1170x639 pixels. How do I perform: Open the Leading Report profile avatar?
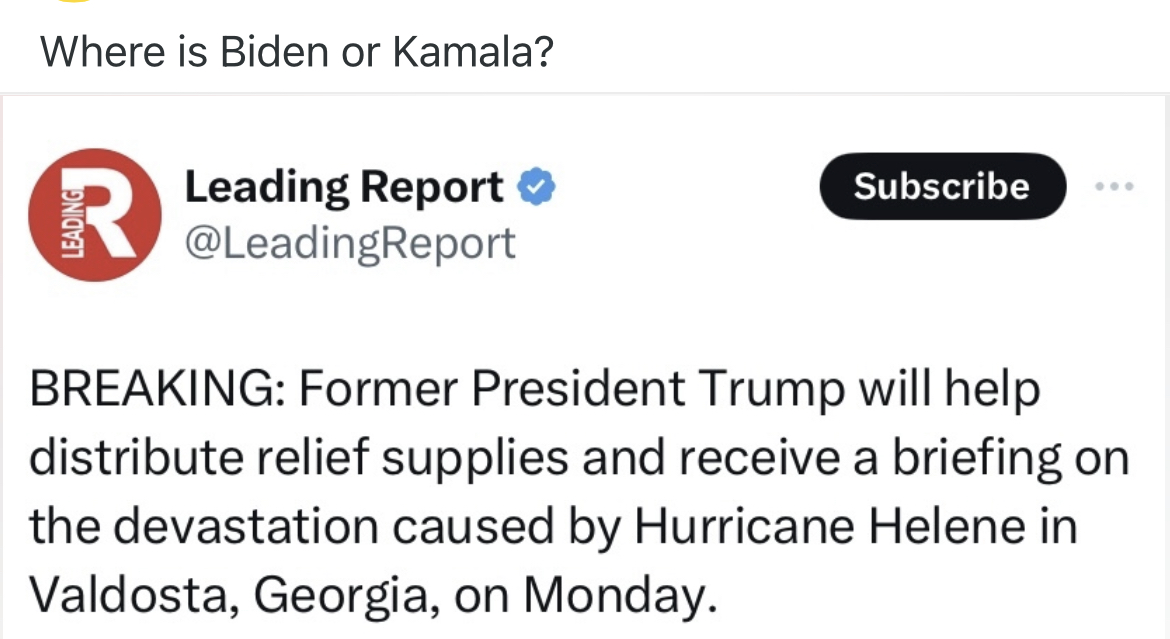pyautogui.click(x=97, y=215)
